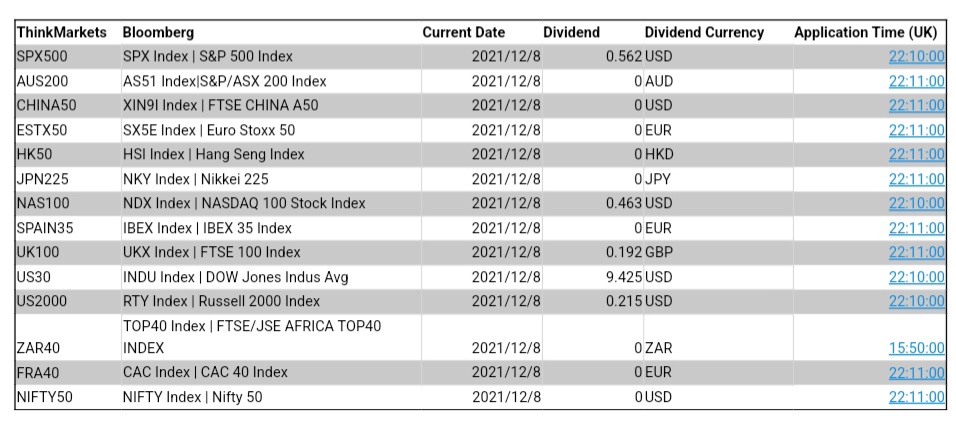Follow the ESTX50 application time link
This screenshot has width=956, height=421.
point(916,130)
